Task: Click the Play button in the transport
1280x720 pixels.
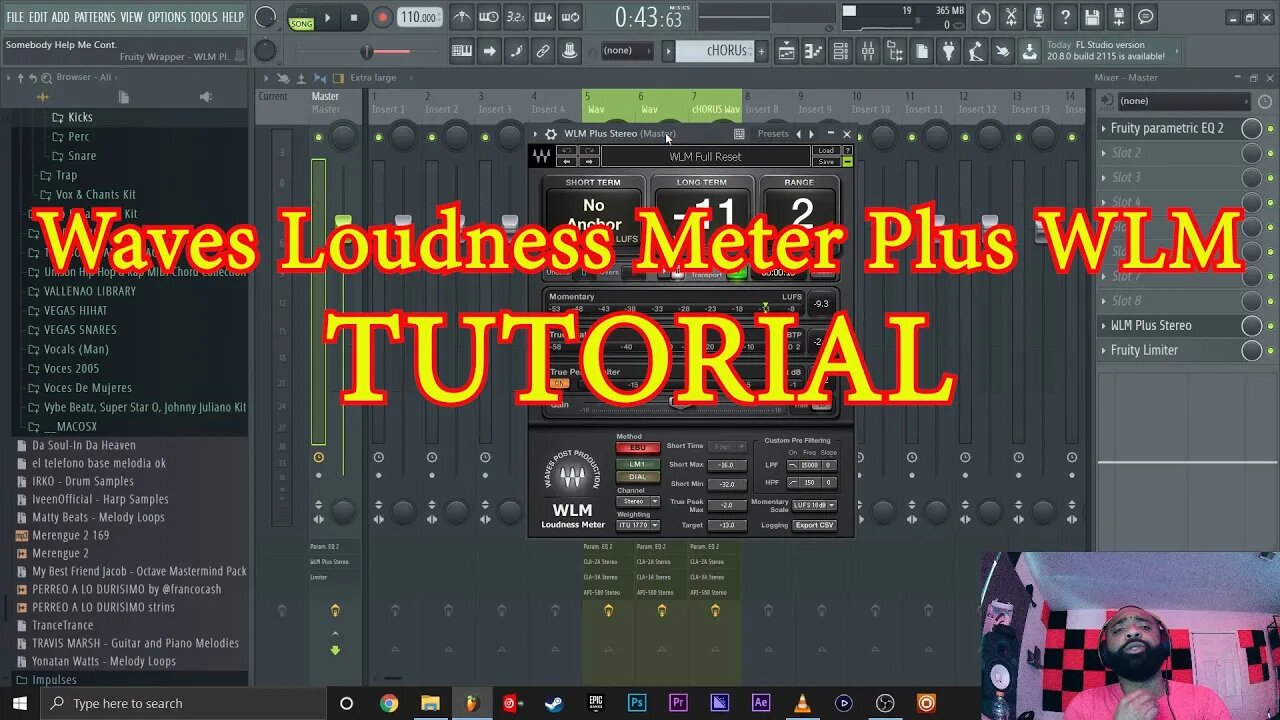Action: [x=328, y=17]
